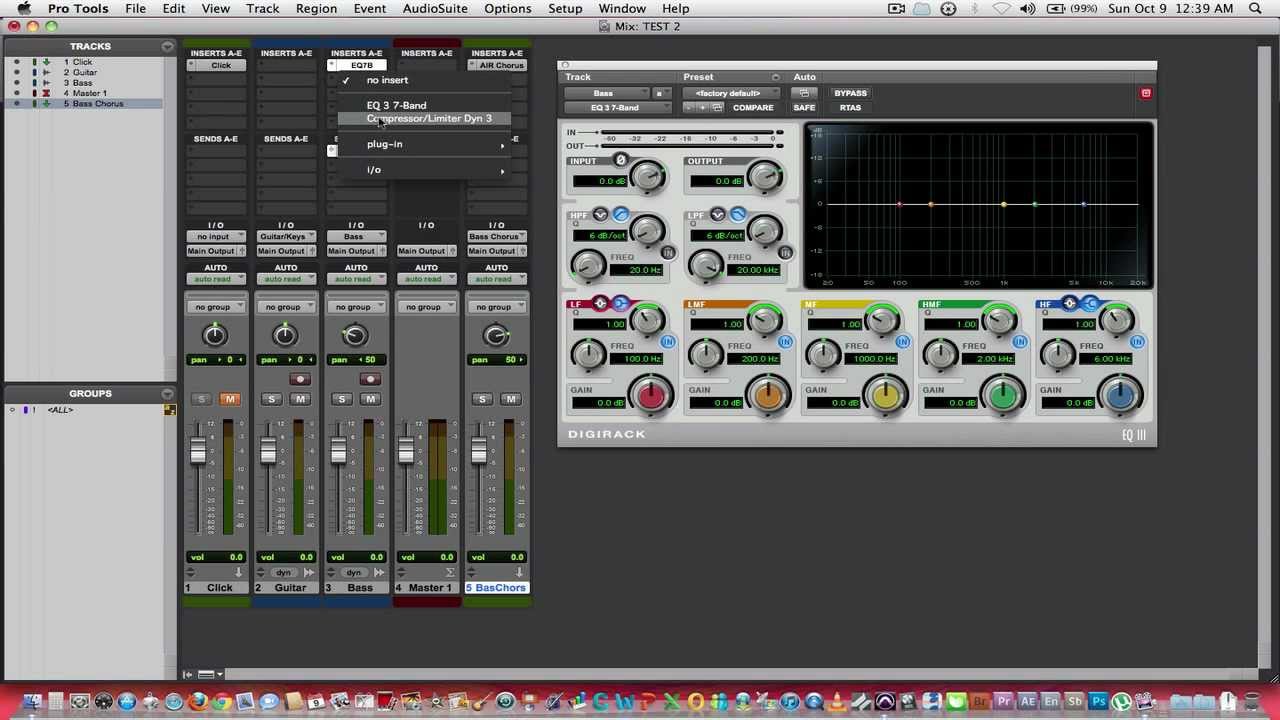This screenshot has width=1280, height=720.
Task: Open the Groups list dropdown menu
Action: coord(167,394)
